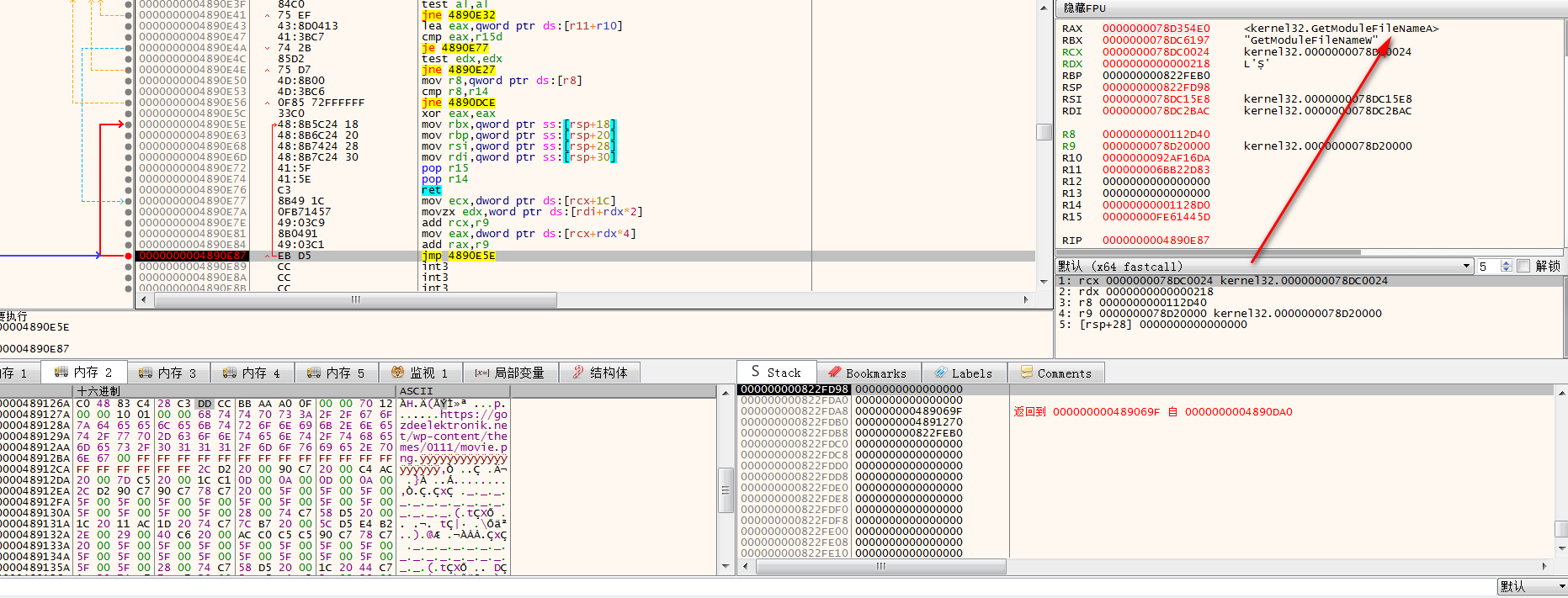Screen dimensions: 1568x598
Task: Open the 内存 5 memory dump tab
Action: (x=337, y=373)
